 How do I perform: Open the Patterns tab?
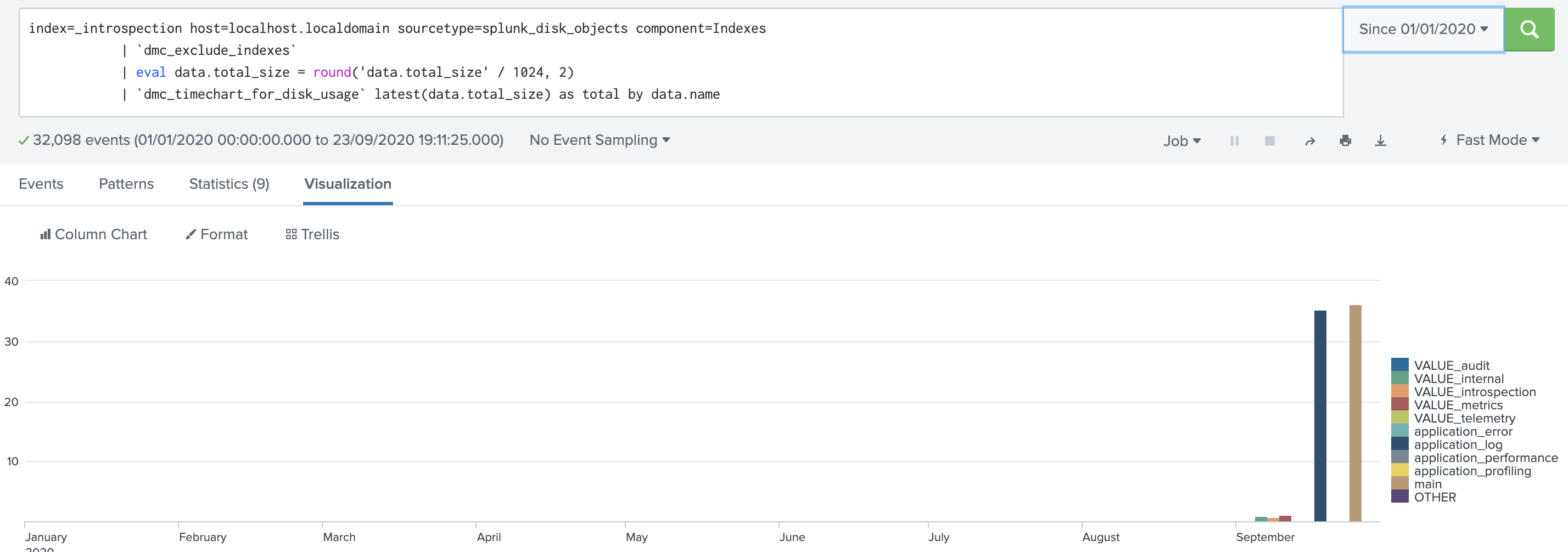(126, 184)
